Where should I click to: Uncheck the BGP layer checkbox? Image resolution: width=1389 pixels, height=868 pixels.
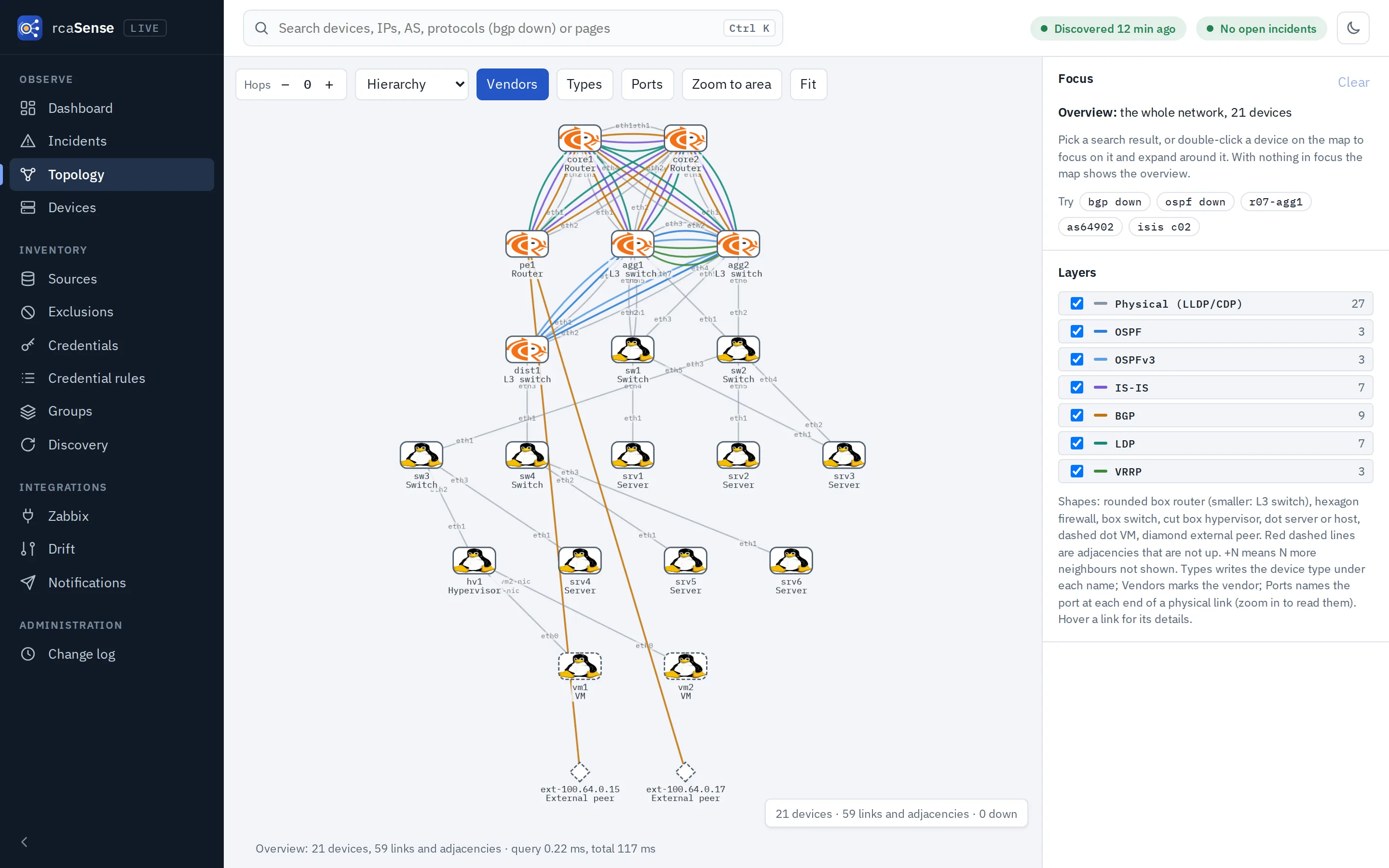[1077, 415]
